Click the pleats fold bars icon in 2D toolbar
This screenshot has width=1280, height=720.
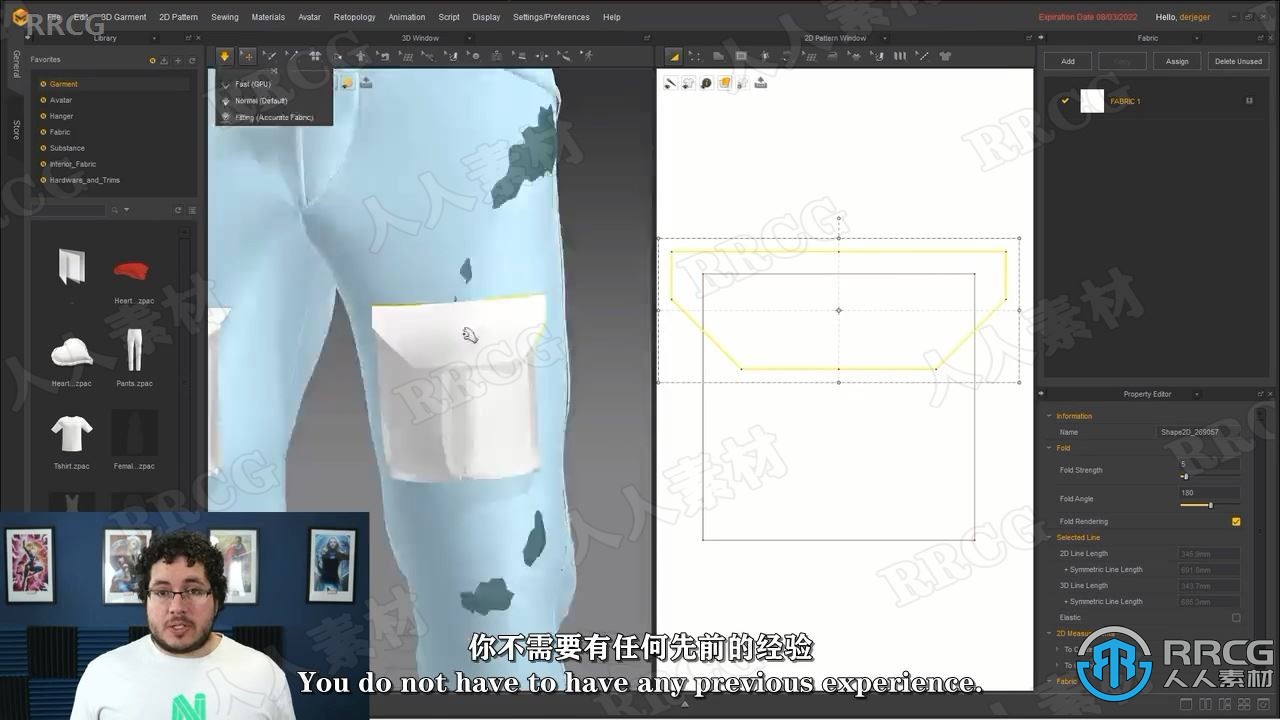coord(900,56)
